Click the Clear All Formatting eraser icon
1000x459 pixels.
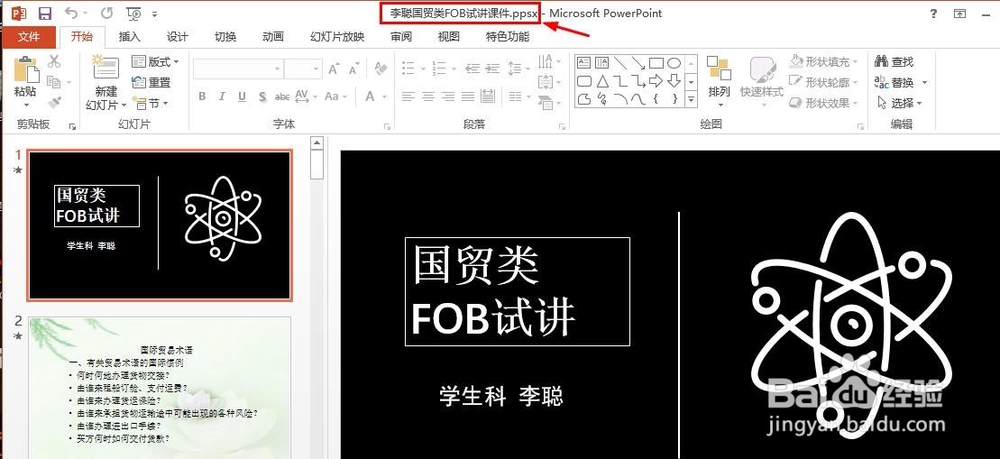coord(381,68)
